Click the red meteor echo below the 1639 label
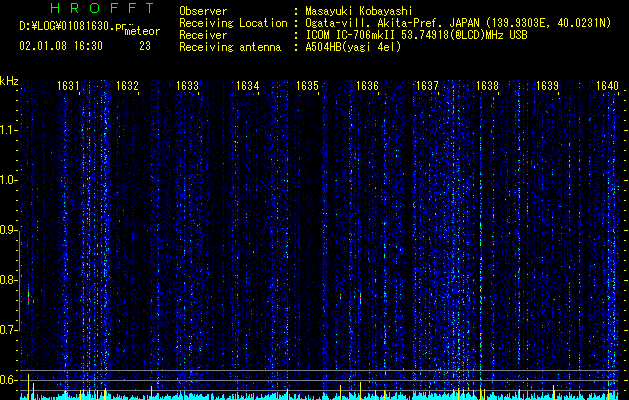The image size is (629, 400). click(554, 300)
